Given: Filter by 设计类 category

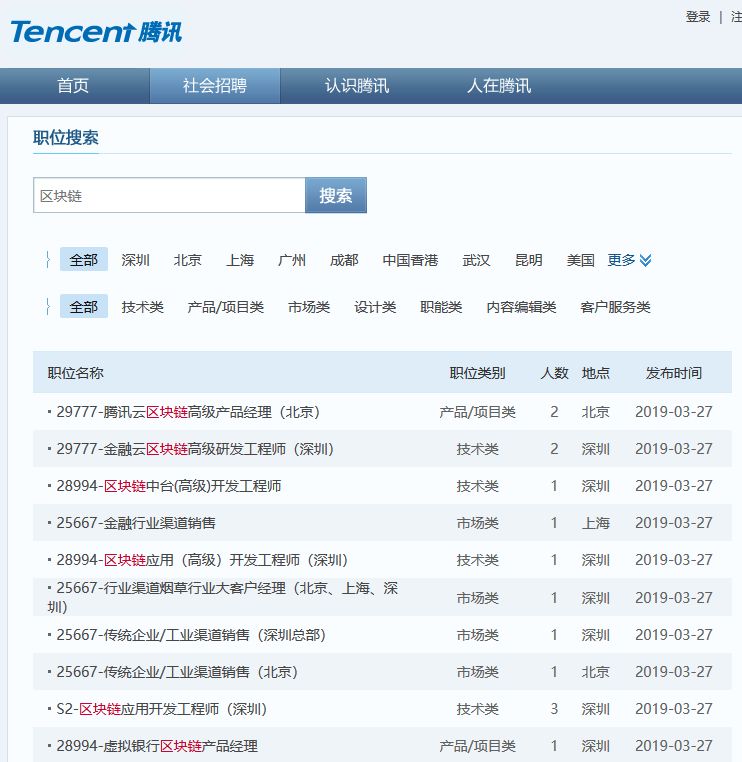Looking at the screenshot, I should tap(375, 307).
